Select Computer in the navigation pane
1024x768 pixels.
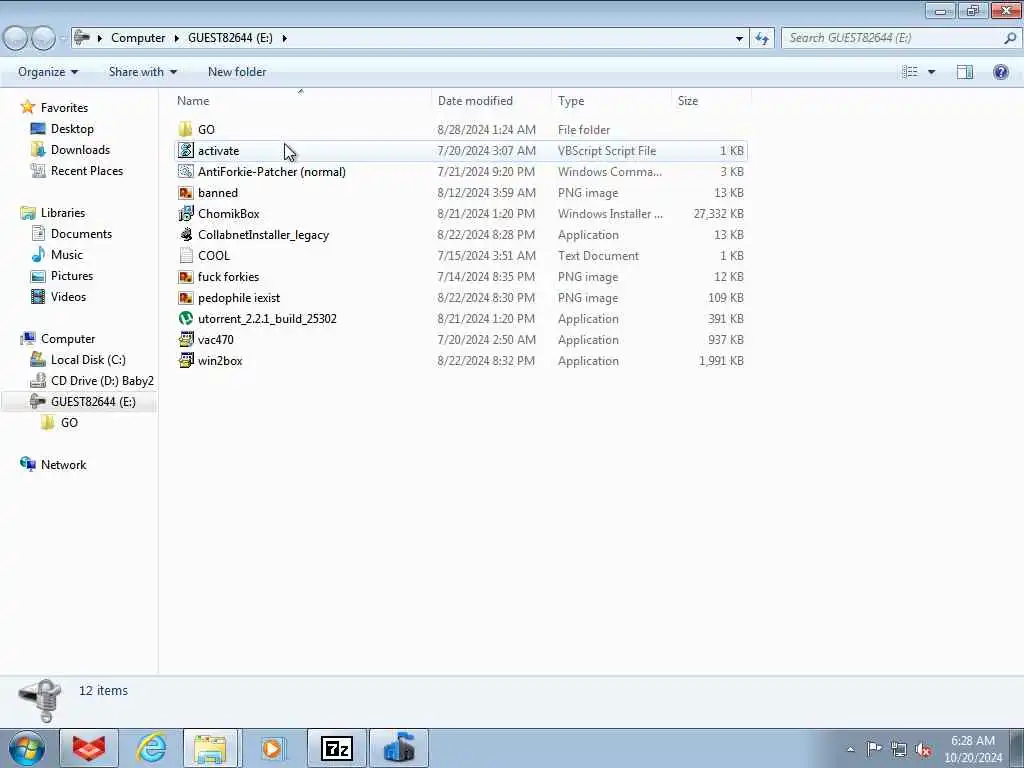[68, 339]
